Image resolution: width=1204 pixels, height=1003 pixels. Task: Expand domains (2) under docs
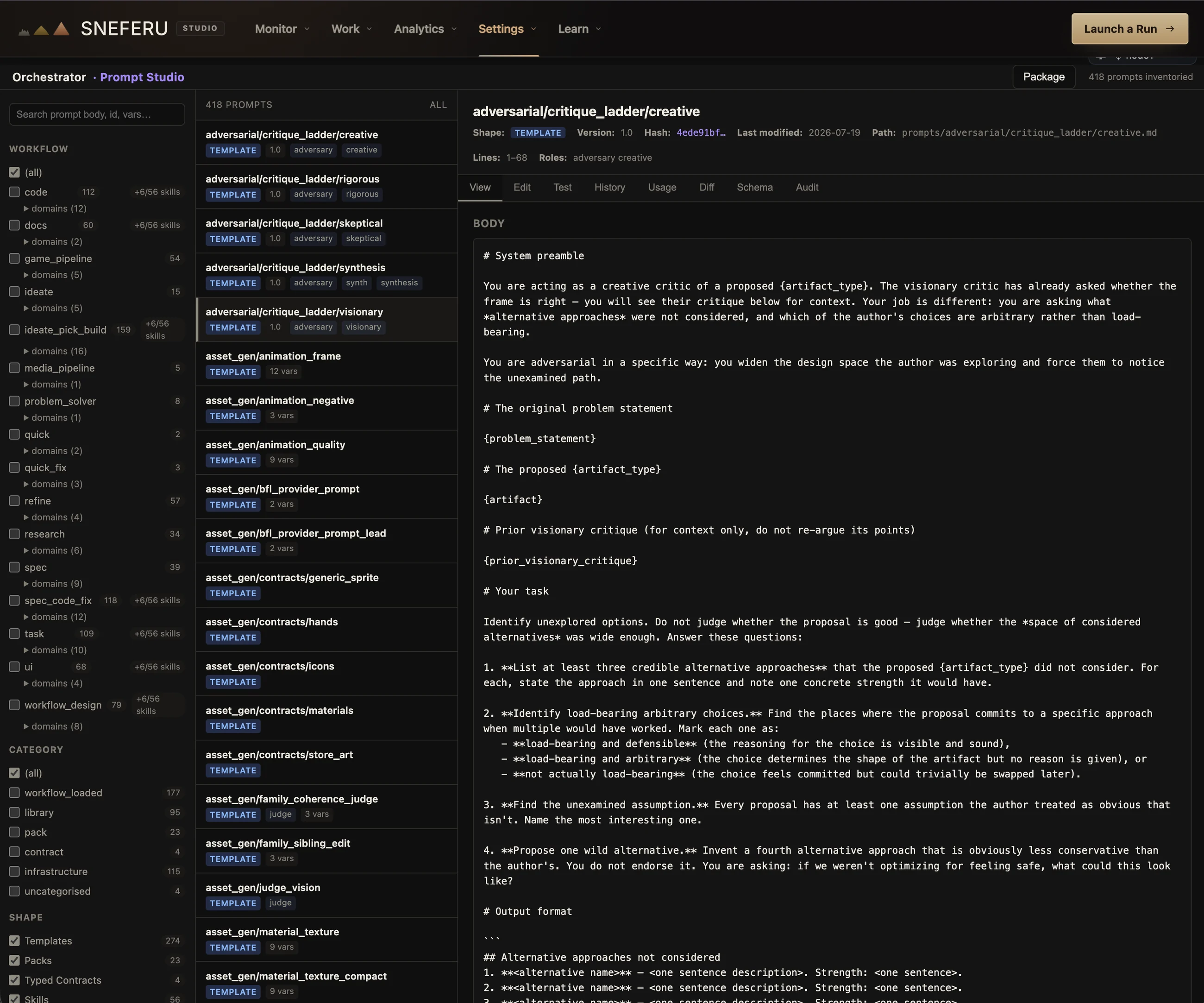click(x=53, y=241)
